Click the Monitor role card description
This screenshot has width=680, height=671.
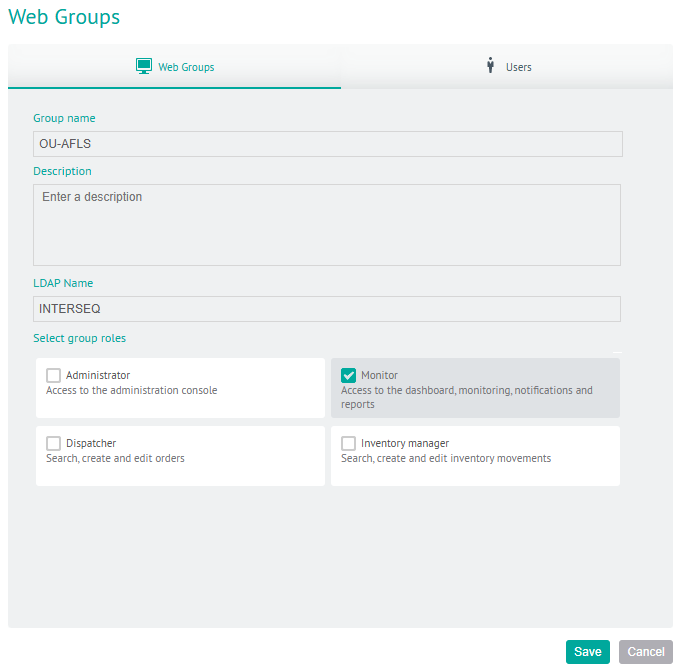[x=467, y=397]
